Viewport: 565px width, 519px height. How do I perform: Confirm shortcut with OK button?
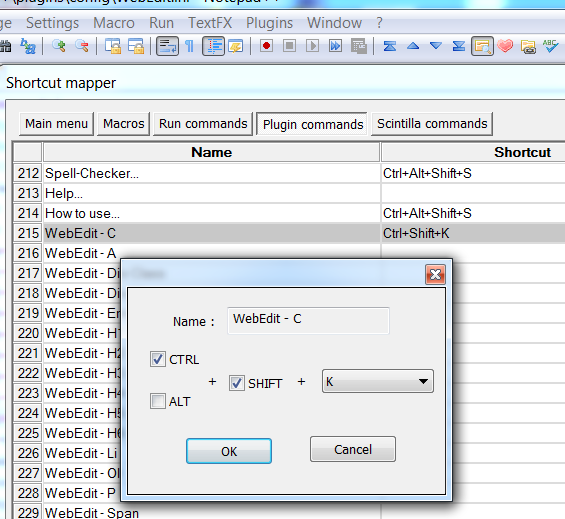click(229, 451)
